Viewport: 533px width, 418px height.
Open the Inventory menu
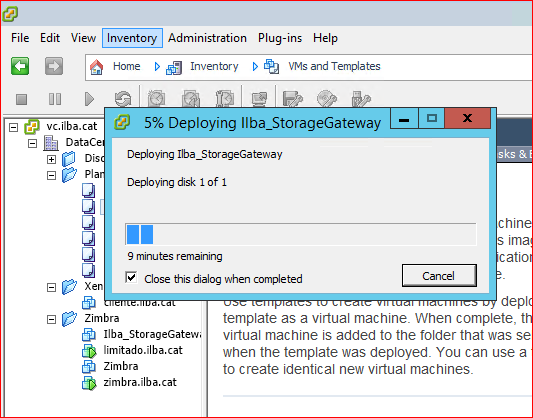pos(132,38)
